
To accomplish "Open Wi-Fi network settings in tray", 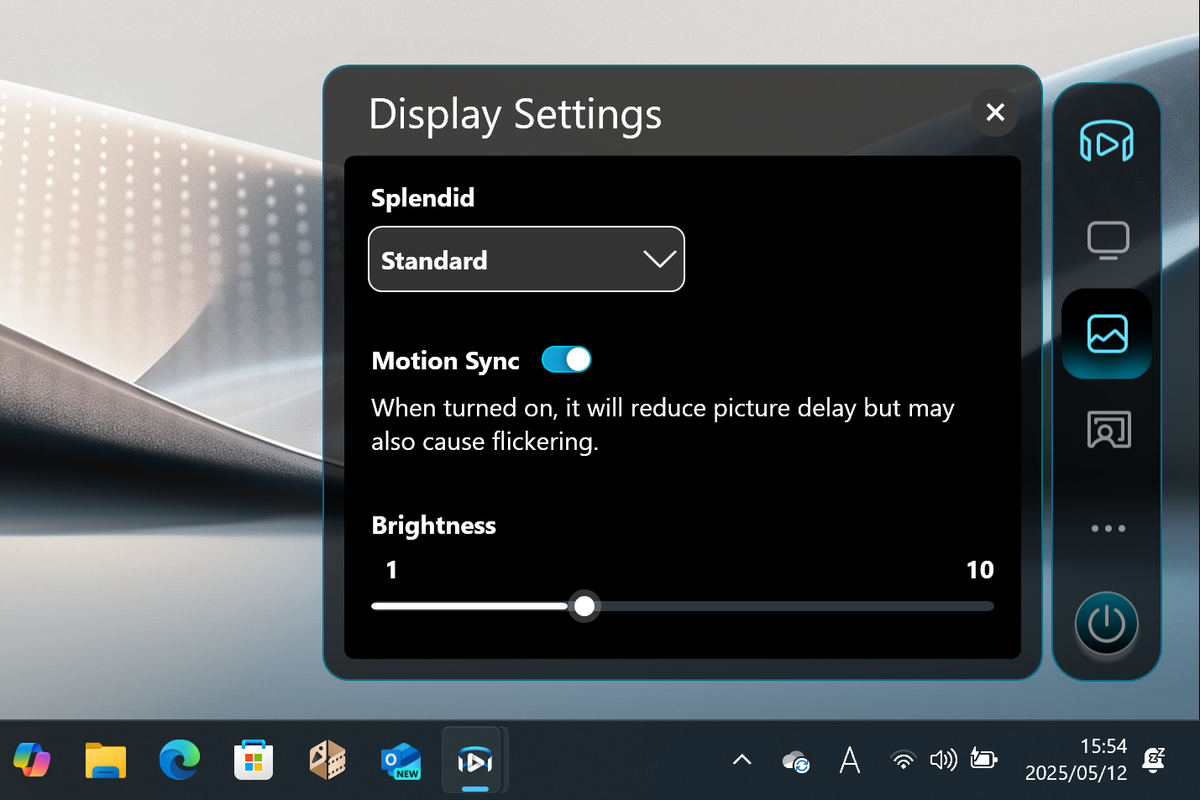I will click(903, 761).
